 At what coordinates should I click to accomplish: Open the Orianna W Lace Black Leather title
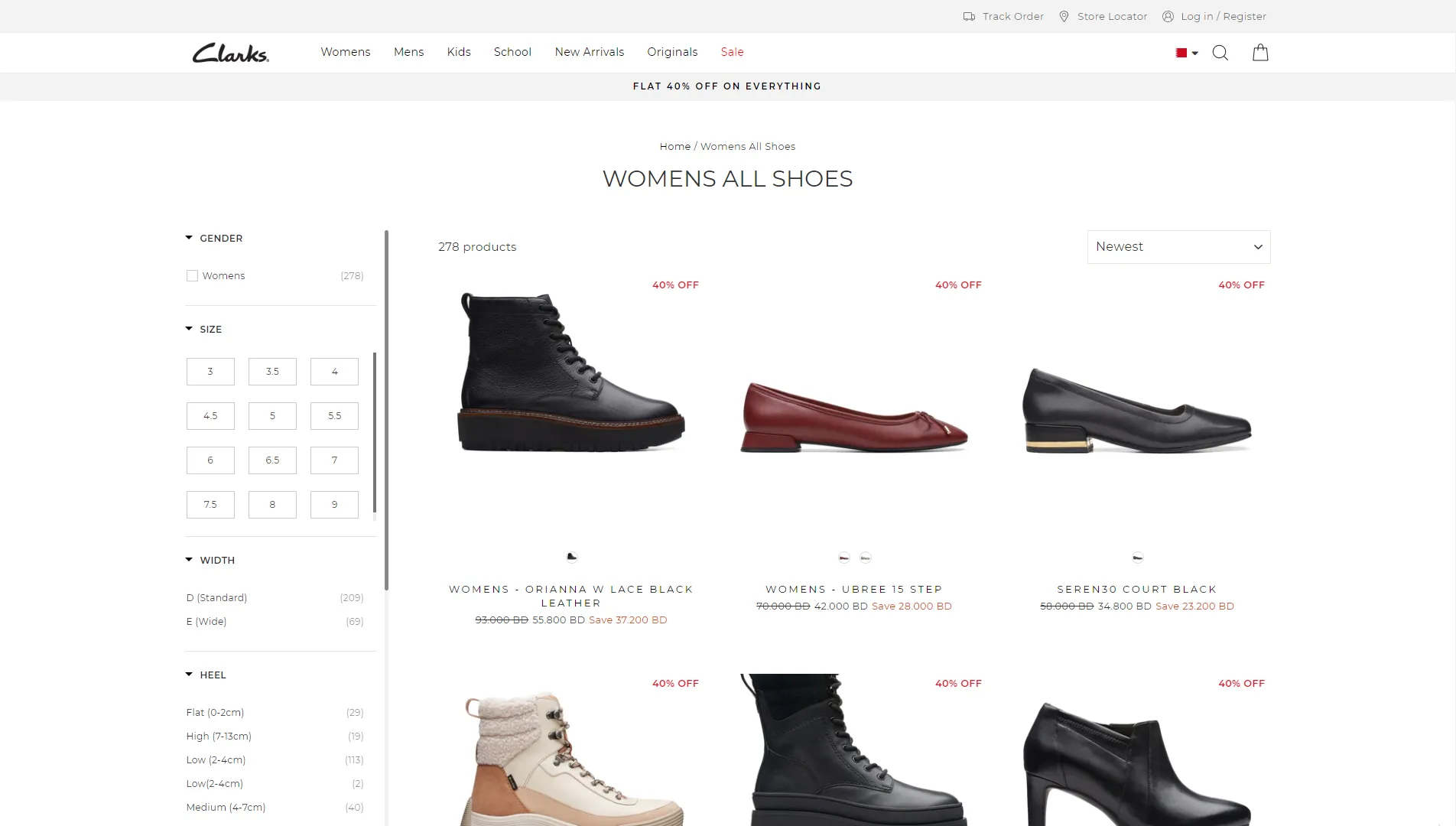click(x=571, y=596)
